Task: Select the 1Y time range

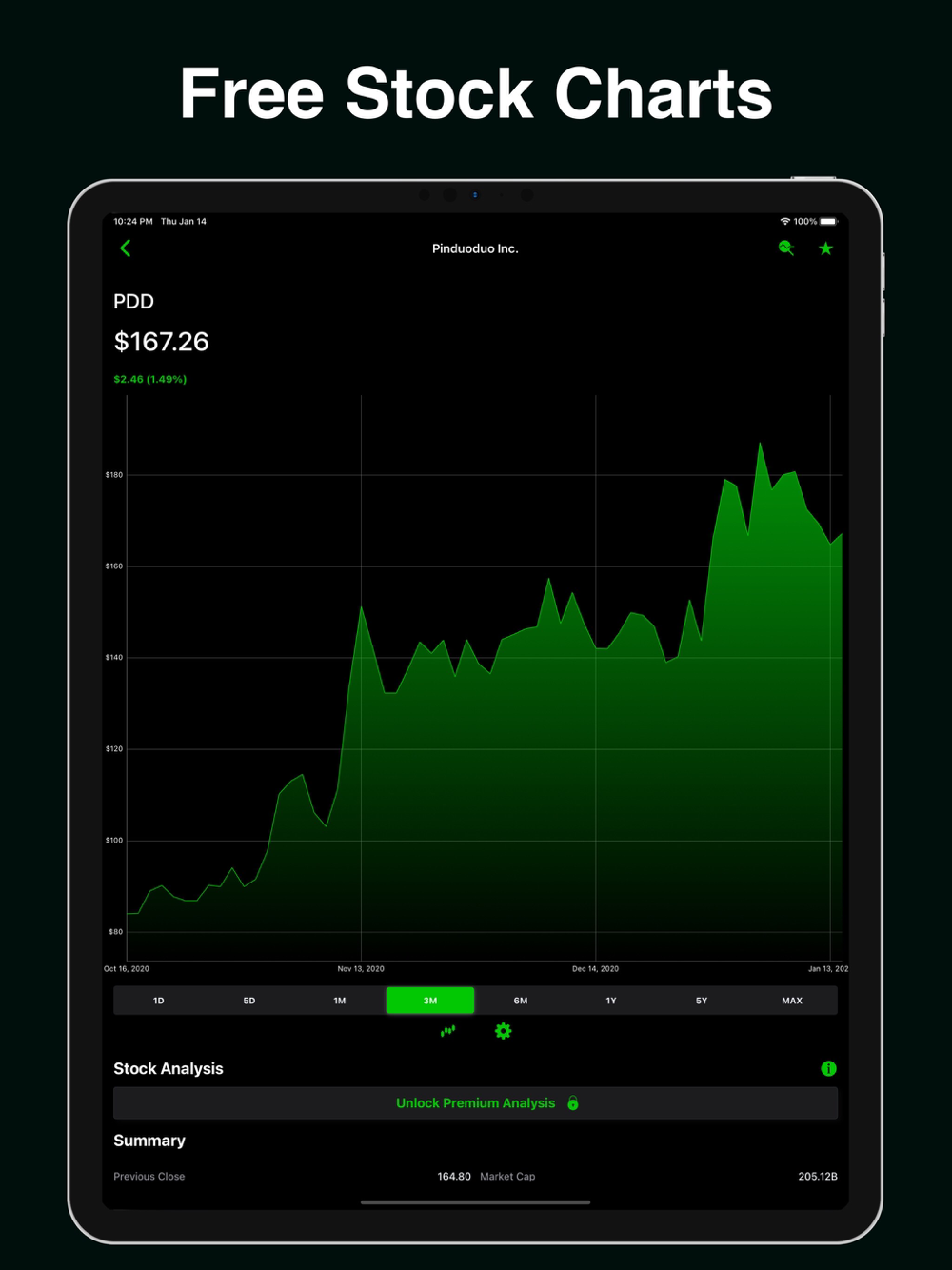Action: 611,1001
